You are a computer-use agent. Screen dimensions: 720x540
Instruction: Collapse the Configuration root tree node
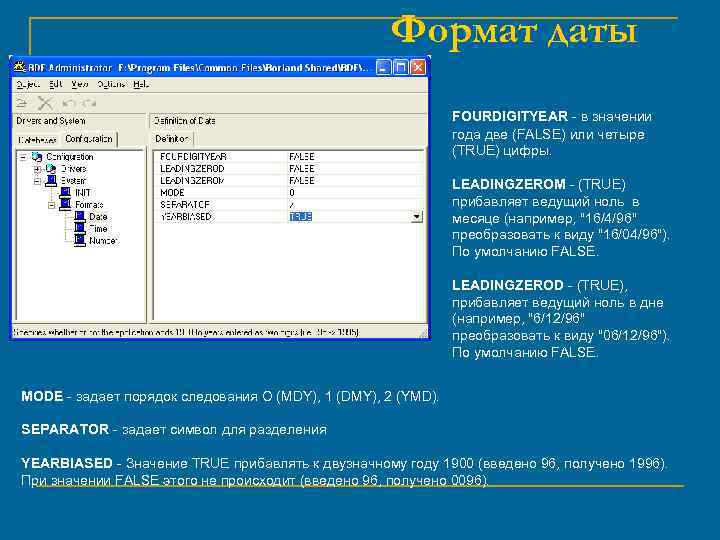tap(23, 157)
